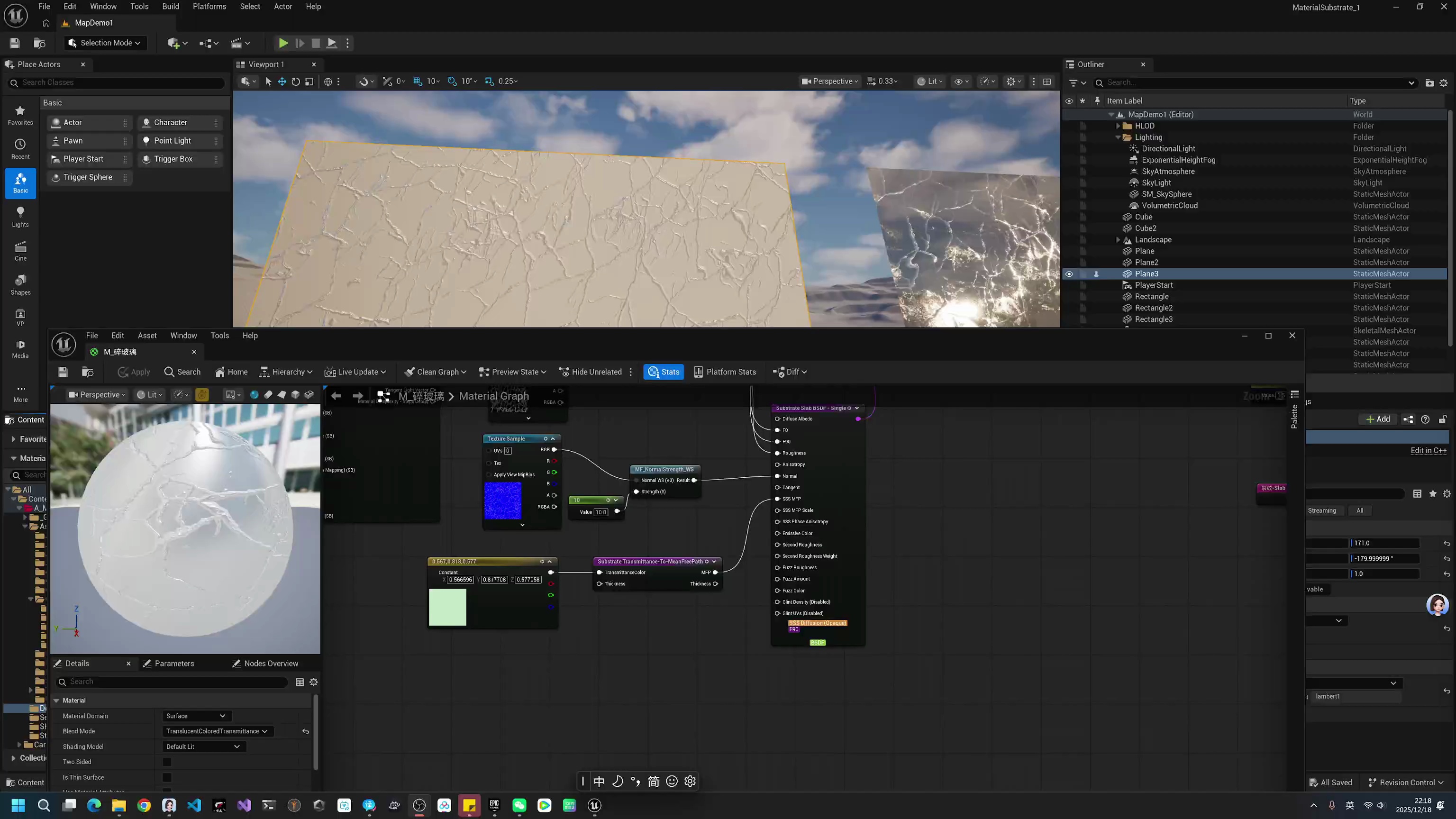Viewport: 1456px width, 819px height.
Task: Open the Clean Graph dropdown
Action: (x=435, y=372)
